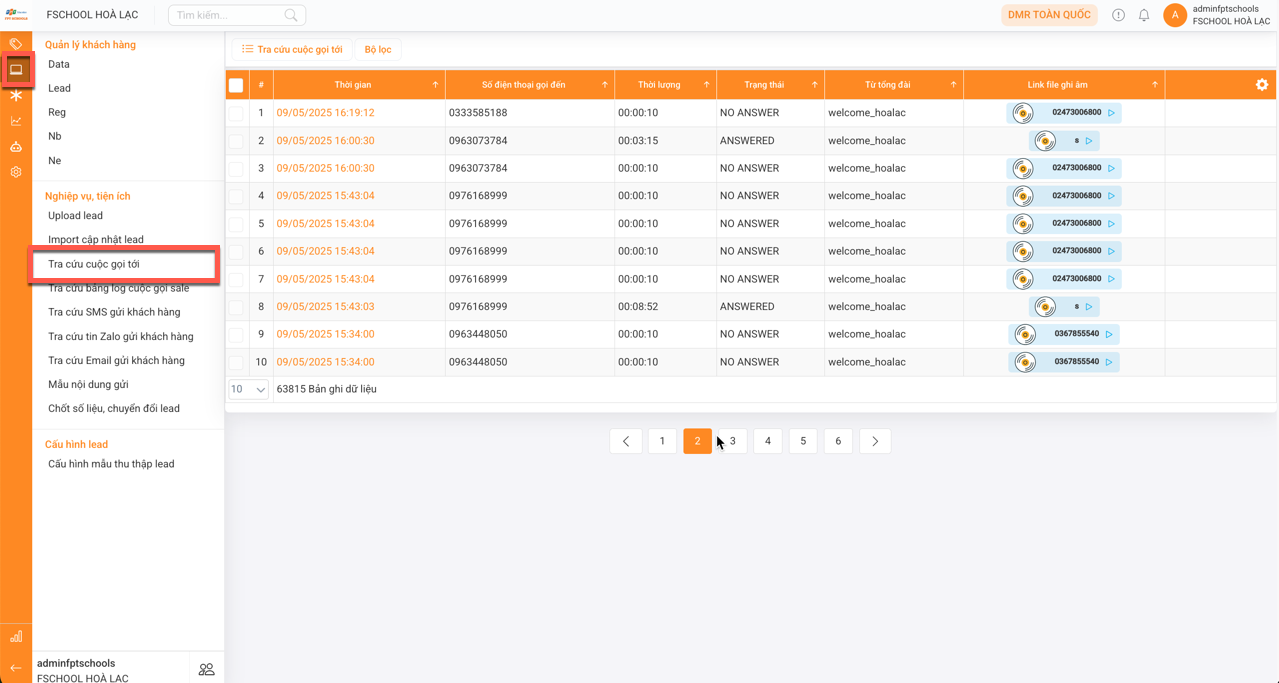
Task: Sort by Trạng thái column arrow
Action: (x=814, y=85)
